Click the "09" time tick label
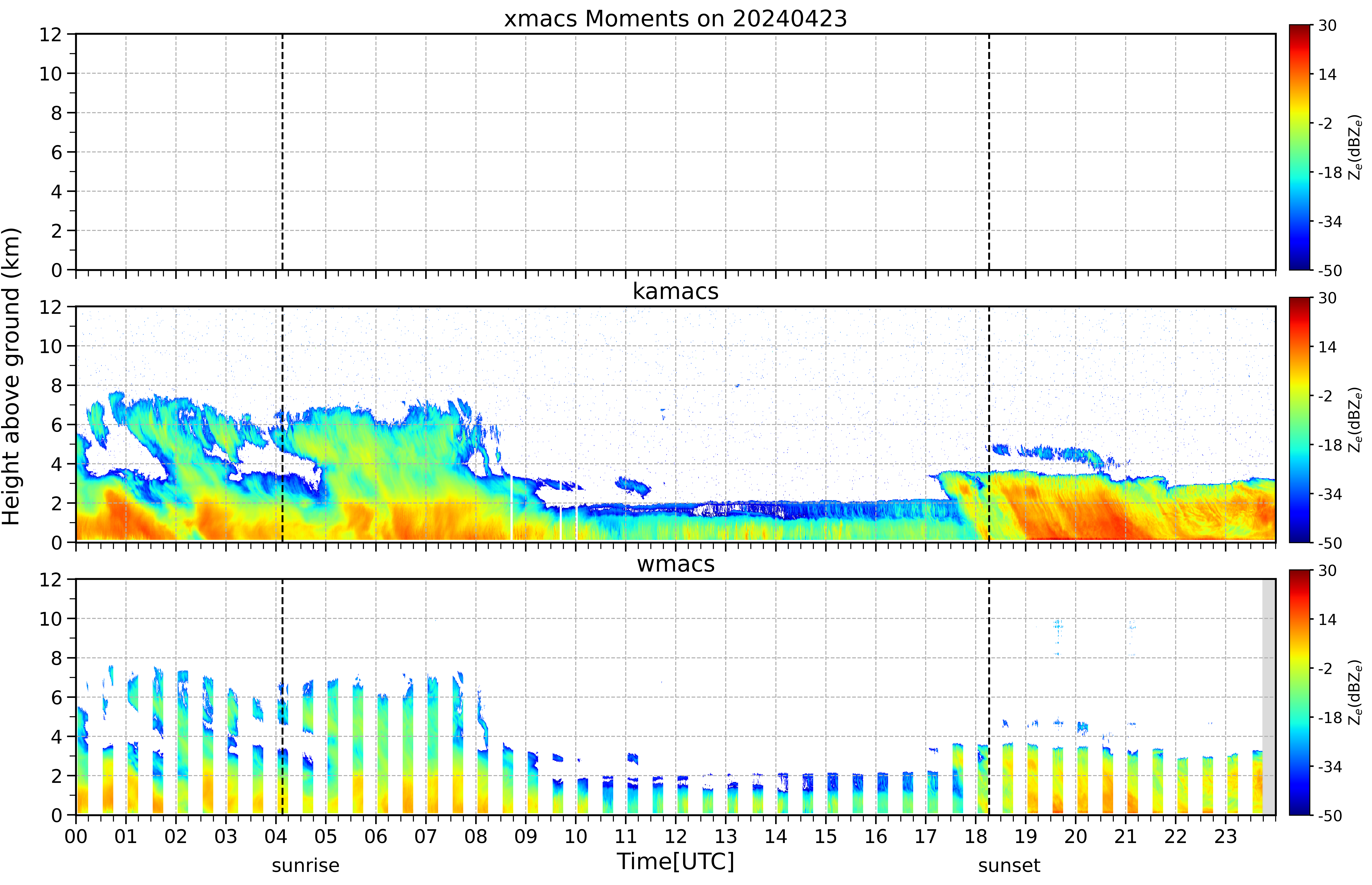 526,837
